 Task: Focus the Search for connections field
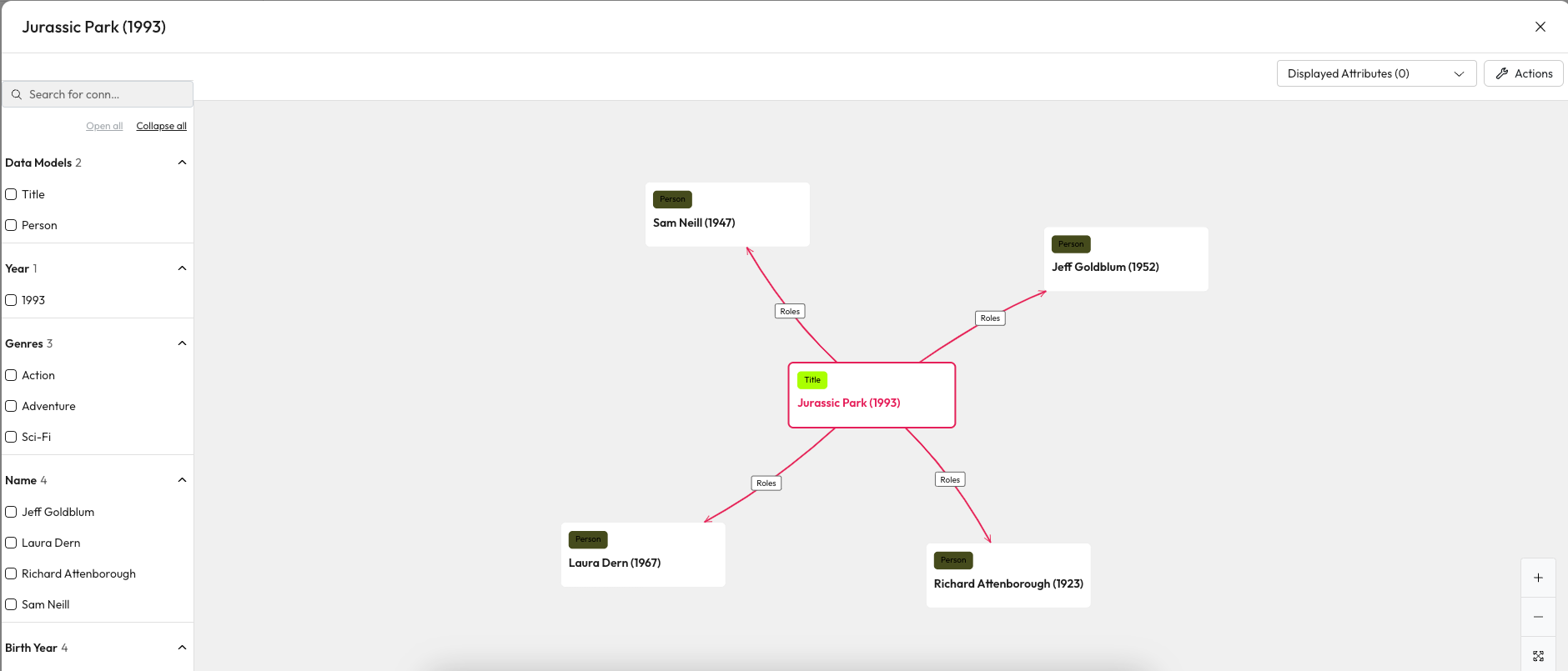pyautogui.click(x=104, y=94)
